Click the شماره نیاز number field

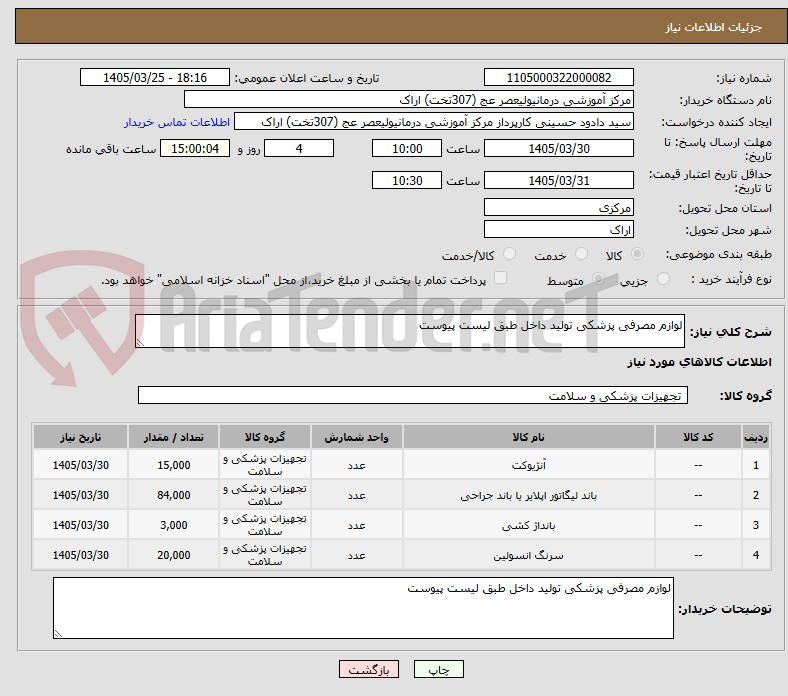[x=558, y=77]
